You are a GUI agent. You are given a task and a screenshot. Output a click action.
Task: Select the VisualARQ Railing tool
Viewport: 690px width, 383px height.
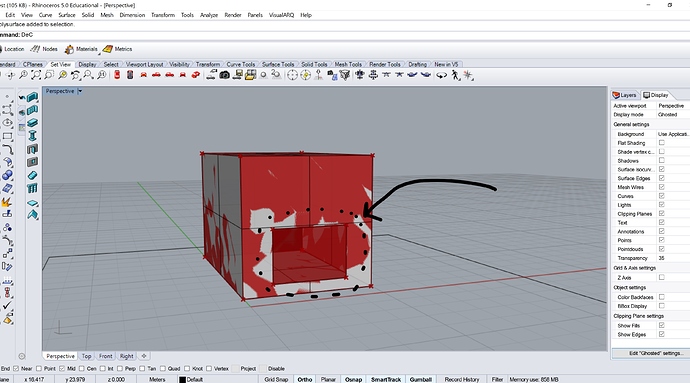tap(33, 188)
